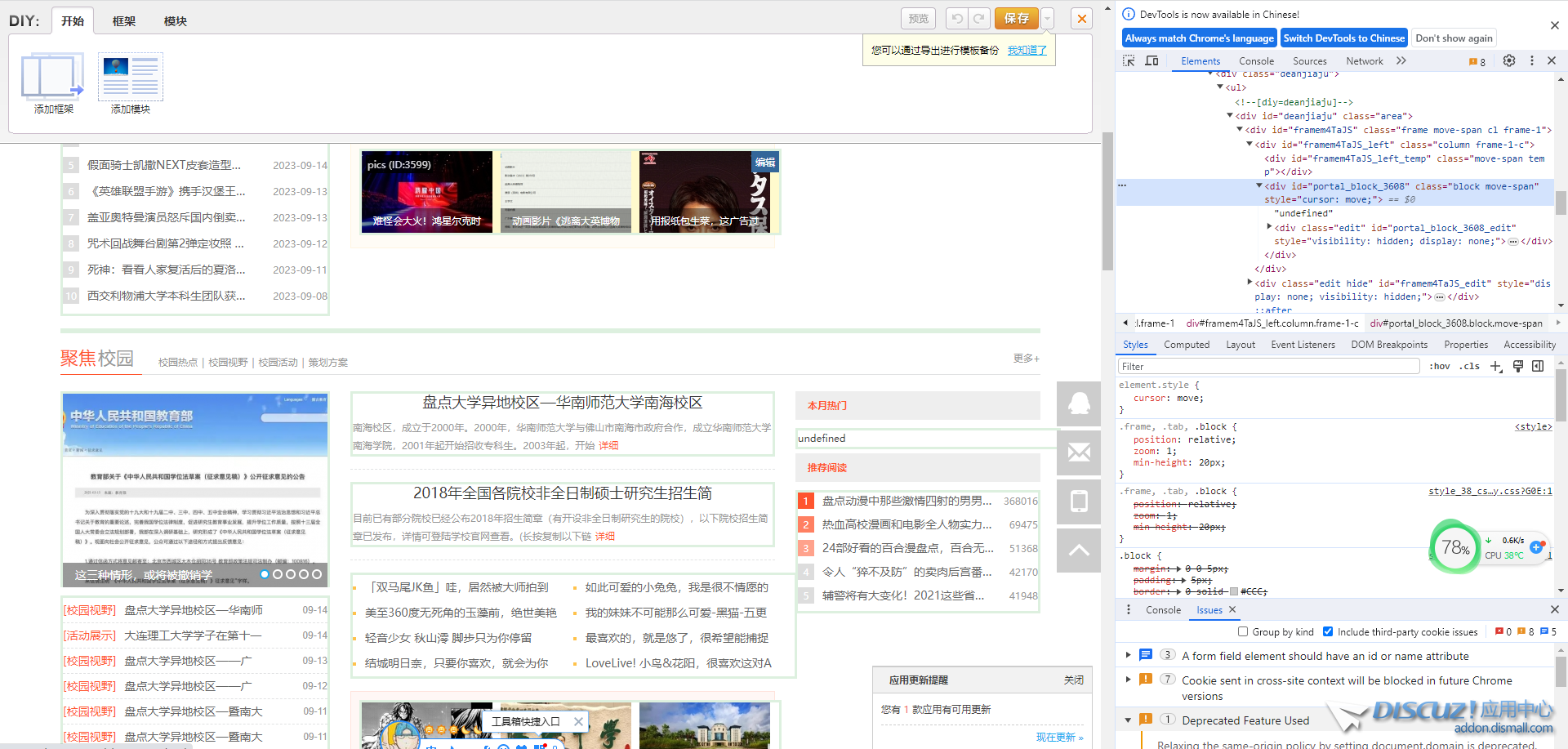Toggle the :hov element state button

pos(1440,366)
